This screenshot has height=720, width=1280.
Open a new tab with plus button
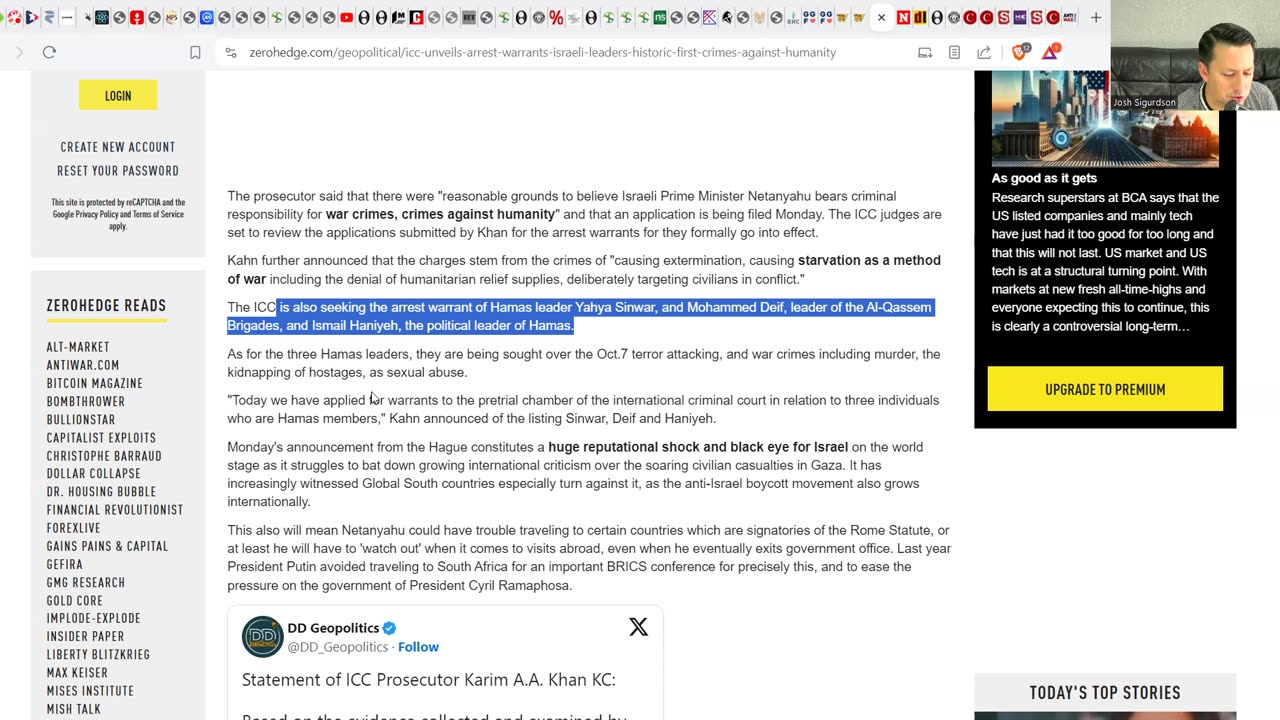[x=1096, y=17]
